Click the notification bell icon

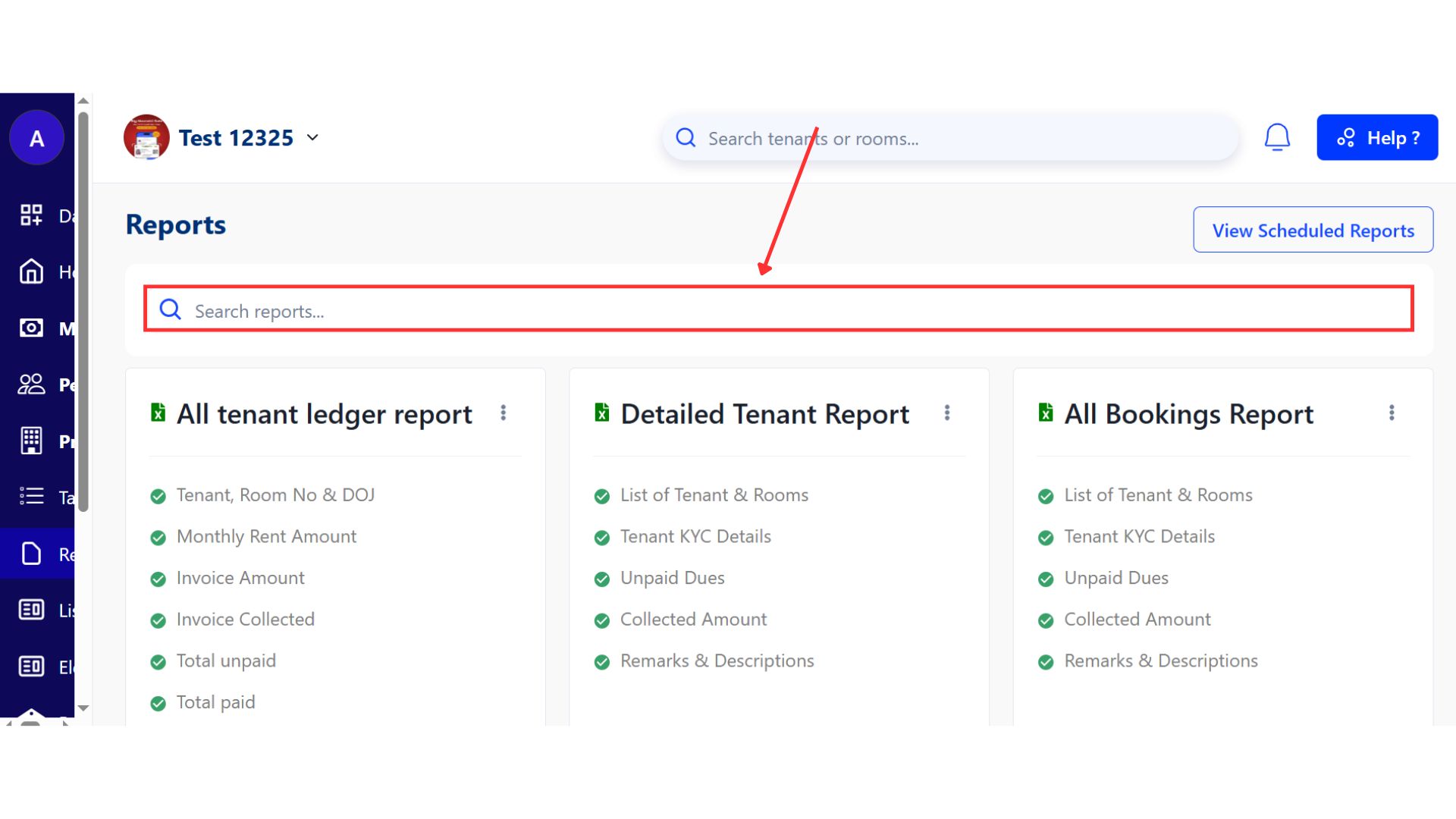coord(1277,137)
